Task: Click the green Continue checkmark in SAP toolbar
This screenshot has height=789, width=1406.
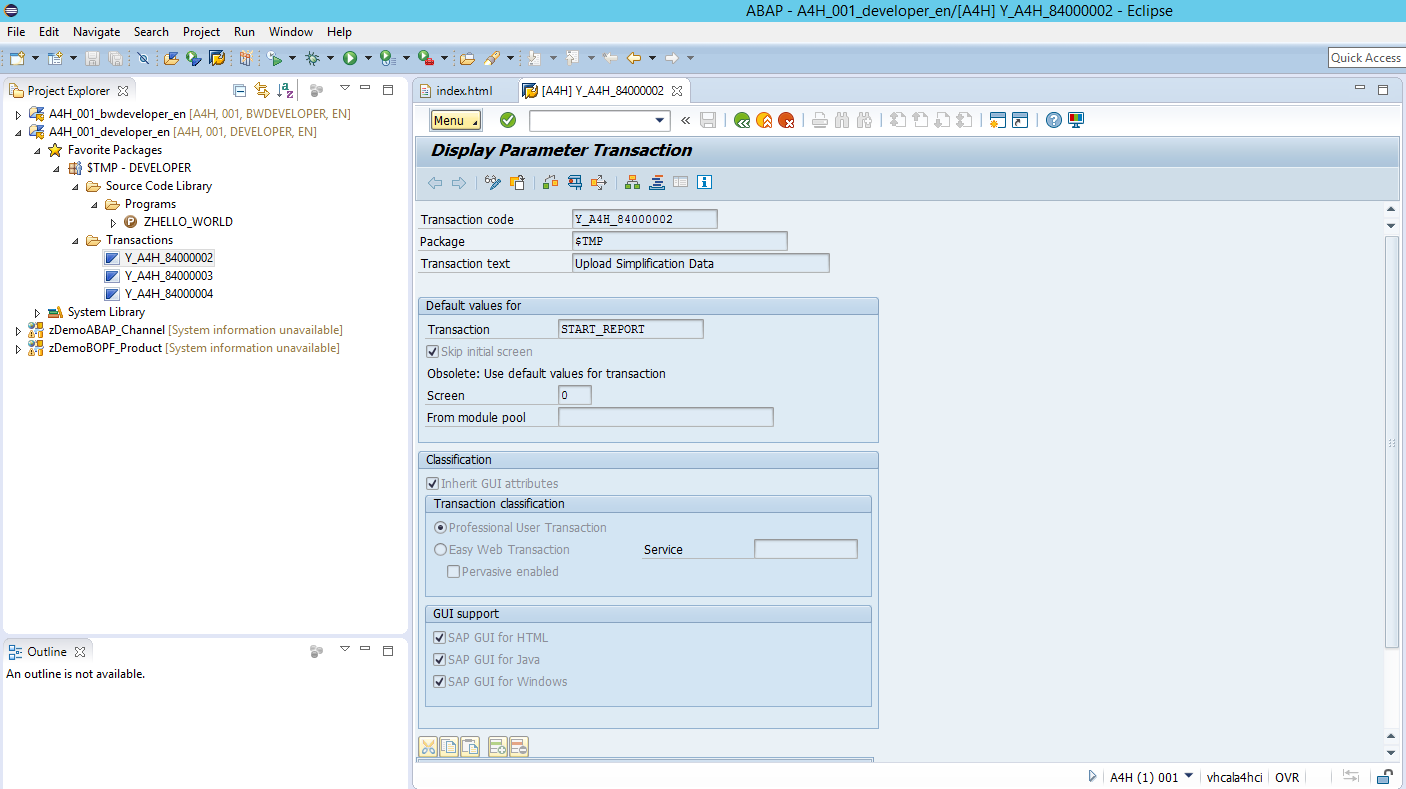Action: tap(508, 119)
